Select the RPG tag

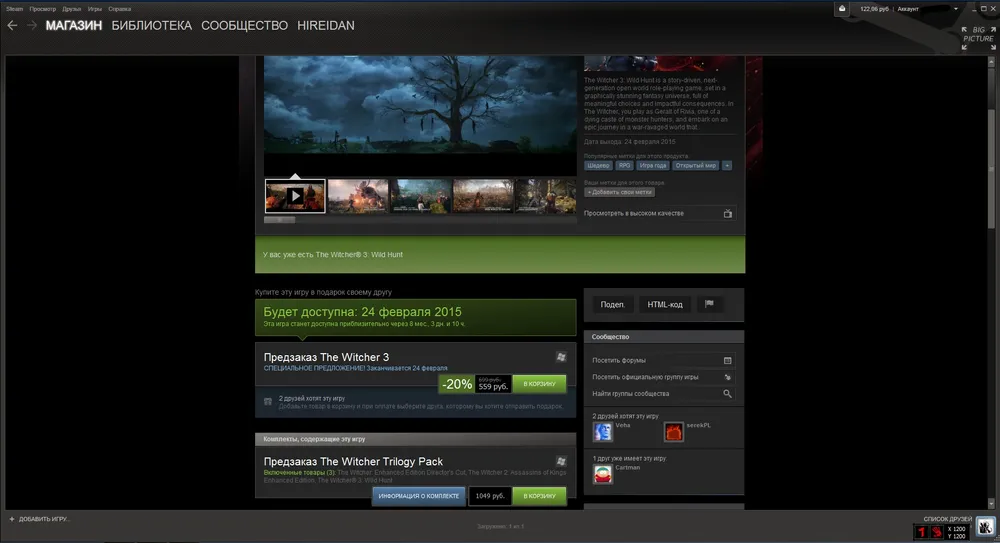pos(624,165)
